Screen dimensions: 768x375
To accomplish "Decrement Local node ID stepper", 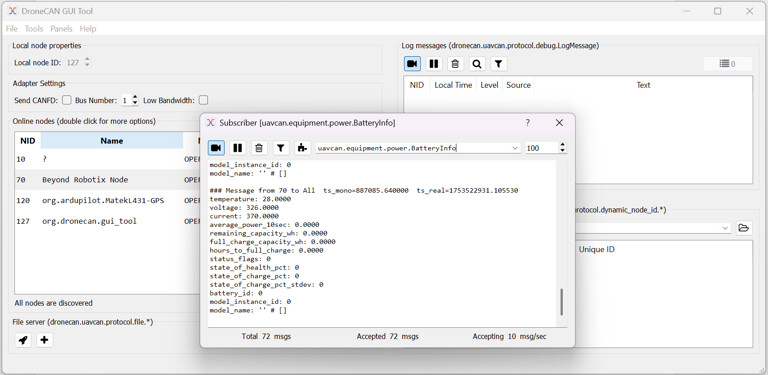I will tap(87, 66).
